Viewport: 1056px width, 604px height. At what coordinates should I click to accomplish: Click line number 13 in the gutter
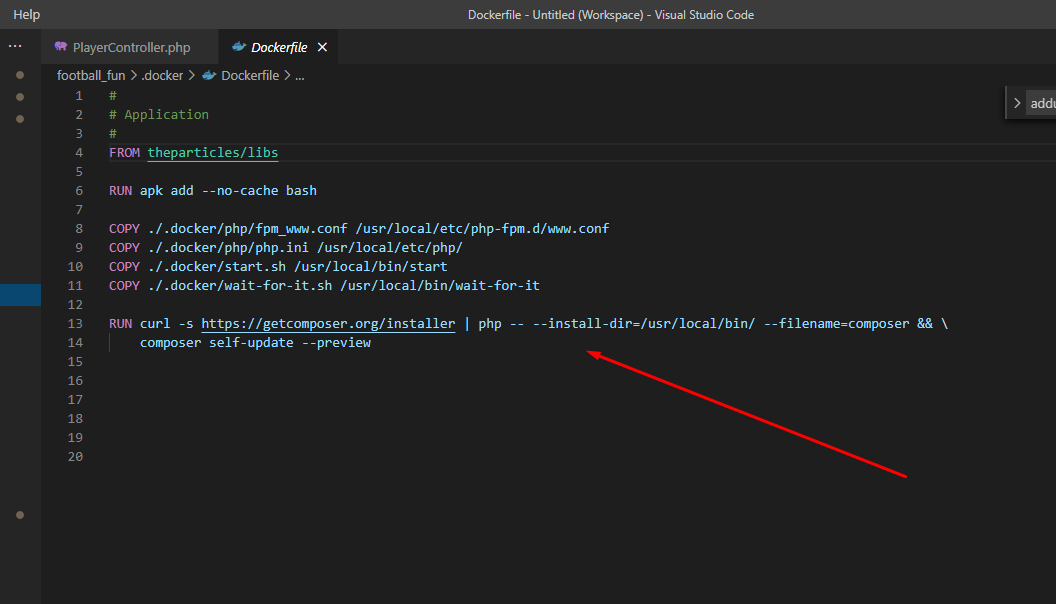[76, 324]
